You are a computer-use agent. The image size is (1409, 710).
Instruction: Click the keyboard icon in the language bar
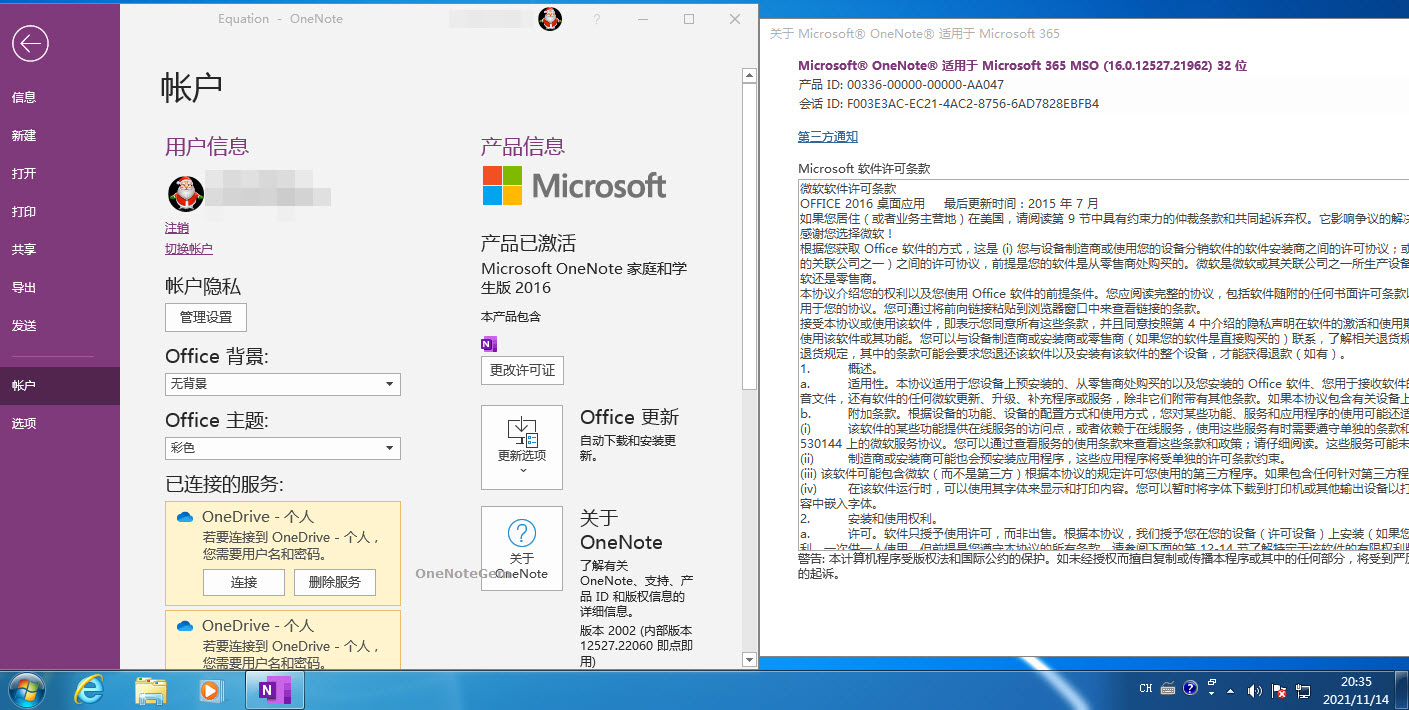[x=1169, y=689]
